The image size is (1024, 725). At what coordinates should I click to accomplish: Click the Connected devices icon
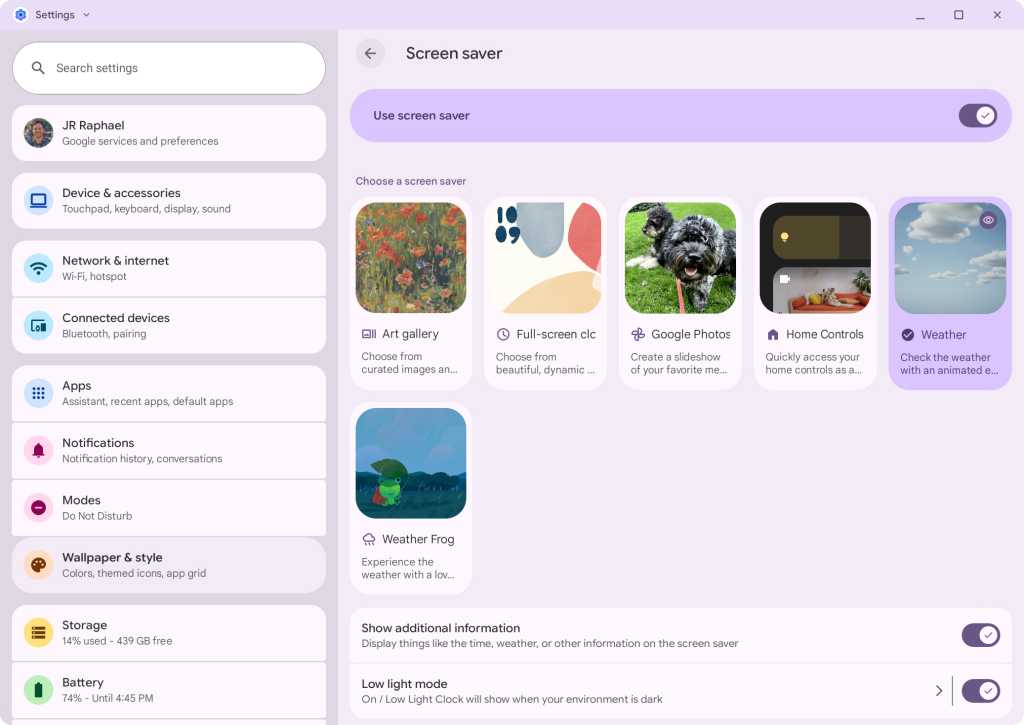(39, 325)
